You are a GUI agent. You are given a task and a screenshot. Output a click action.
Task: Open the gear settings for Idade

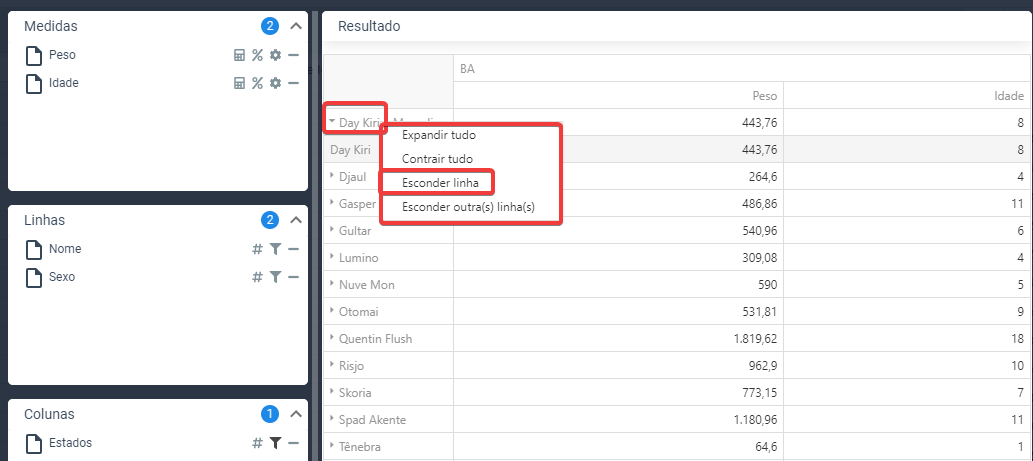click(x=275, y=83)
